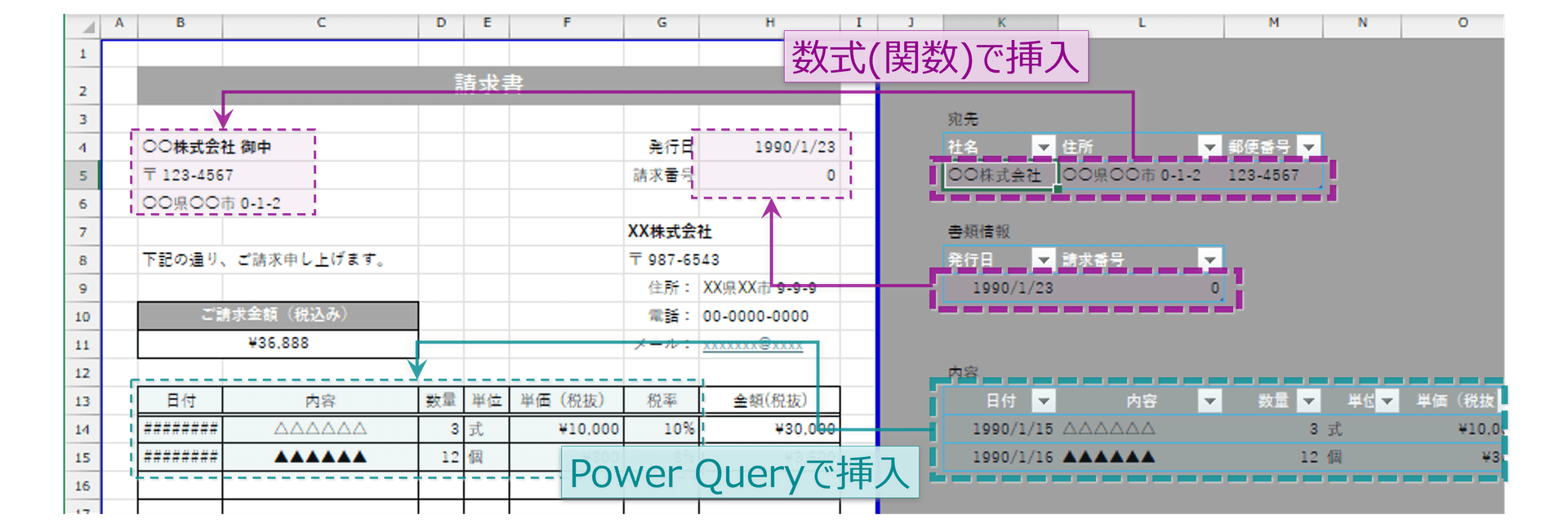
Task: Open the 社名 column filter dropdown
Action: point(1043,147)
